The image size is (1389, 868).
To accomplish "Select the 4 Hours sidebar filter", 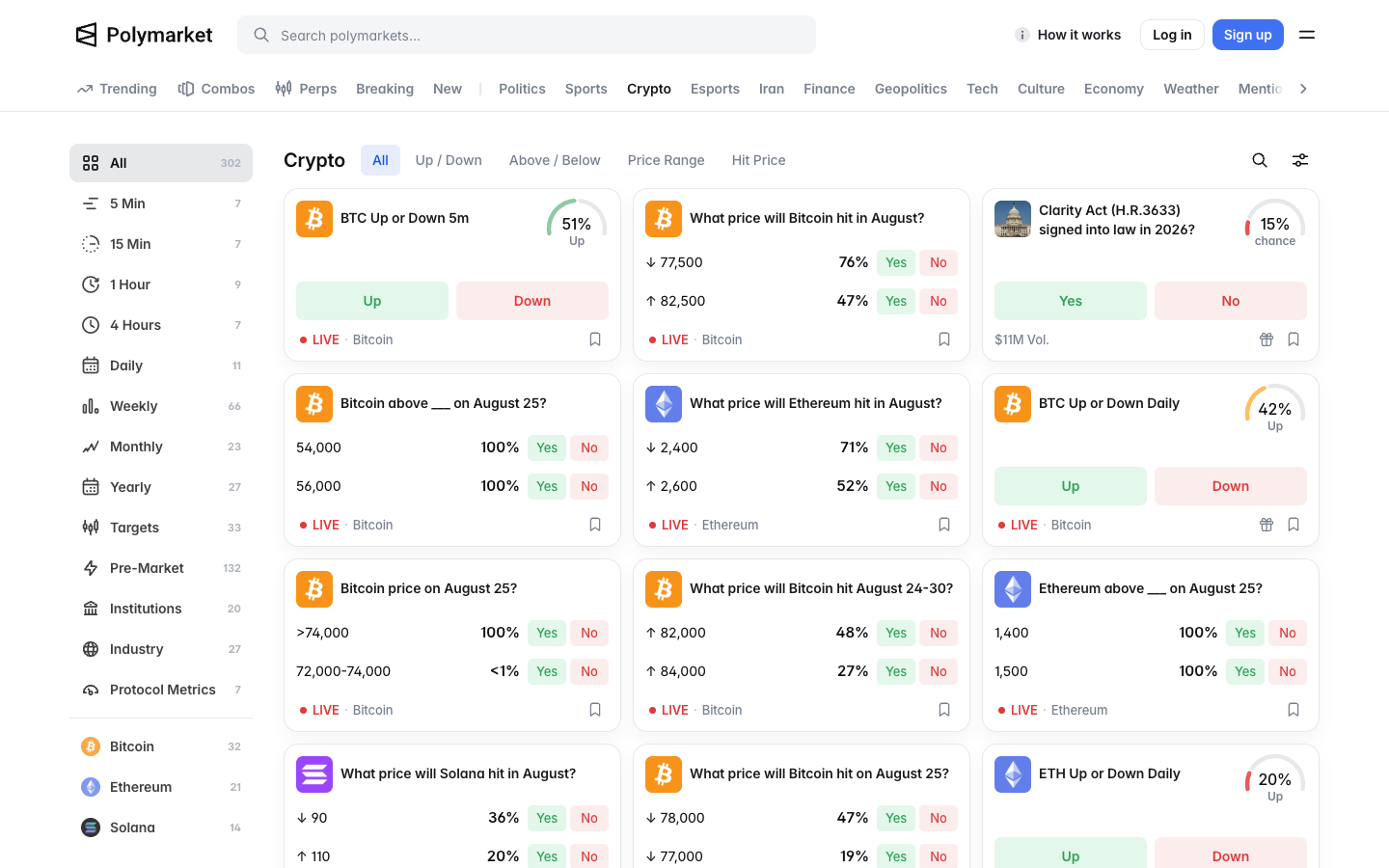I will tap(161, 325).
